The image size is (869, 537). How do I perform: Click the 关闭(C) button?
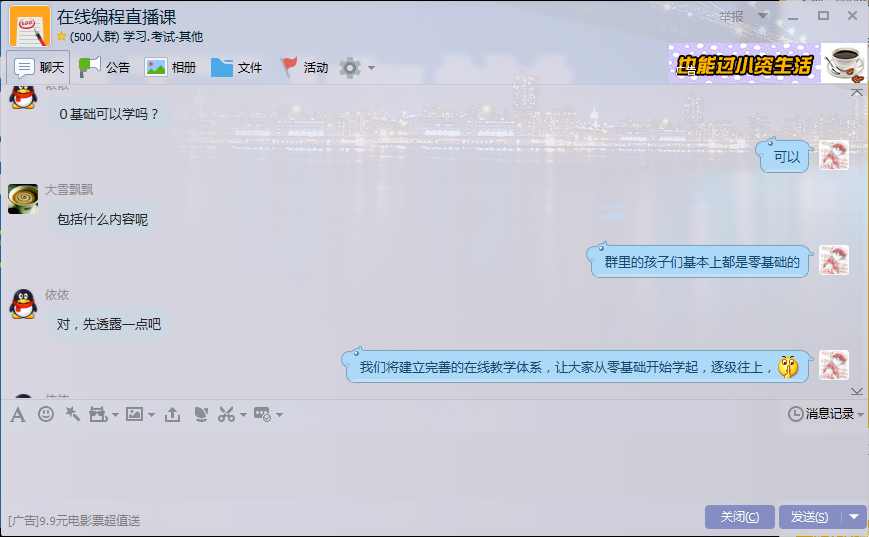740,516
